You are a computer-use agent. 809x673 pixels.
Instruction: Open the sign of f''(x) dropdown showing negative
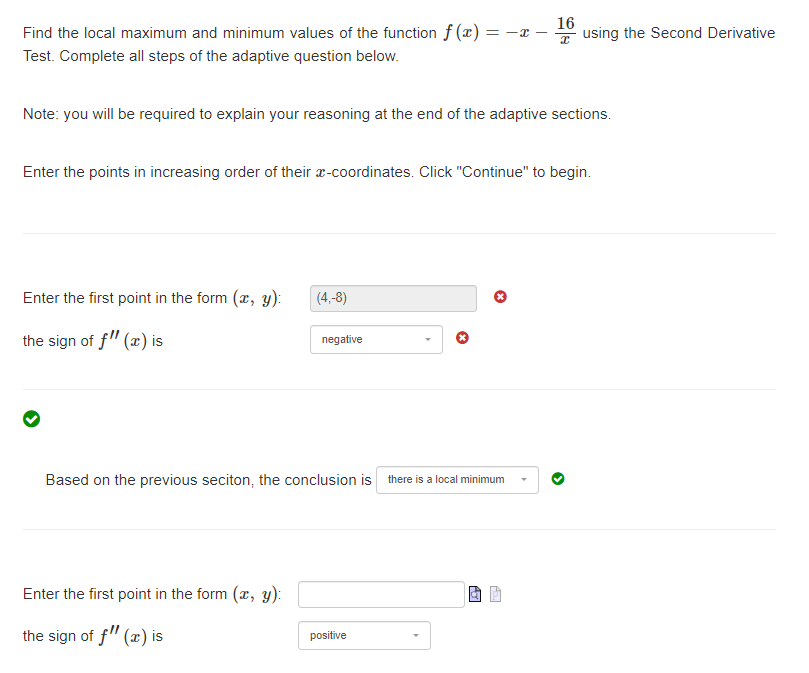click(x=376, y=339)
